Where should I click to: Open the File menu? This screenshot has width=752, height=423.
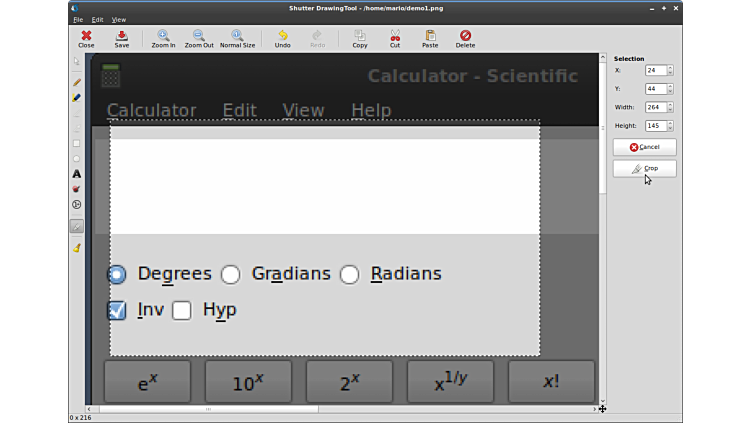pos(78,19)
